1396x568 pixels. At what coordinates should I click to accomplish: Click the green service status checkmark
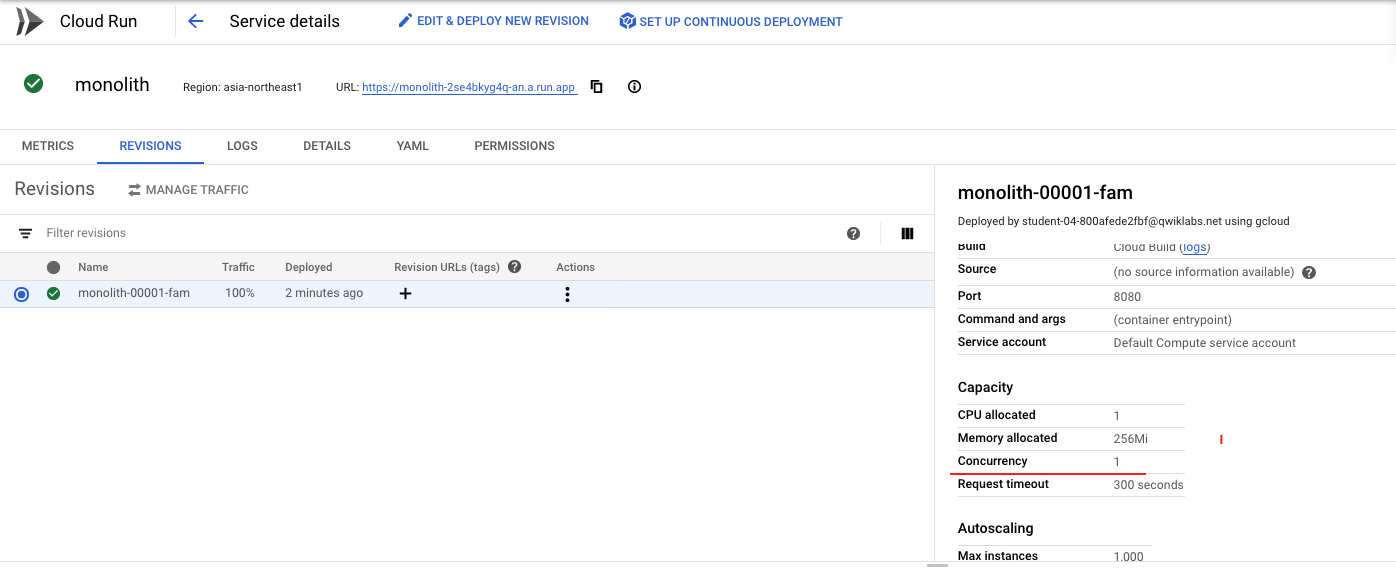(34, 84)
